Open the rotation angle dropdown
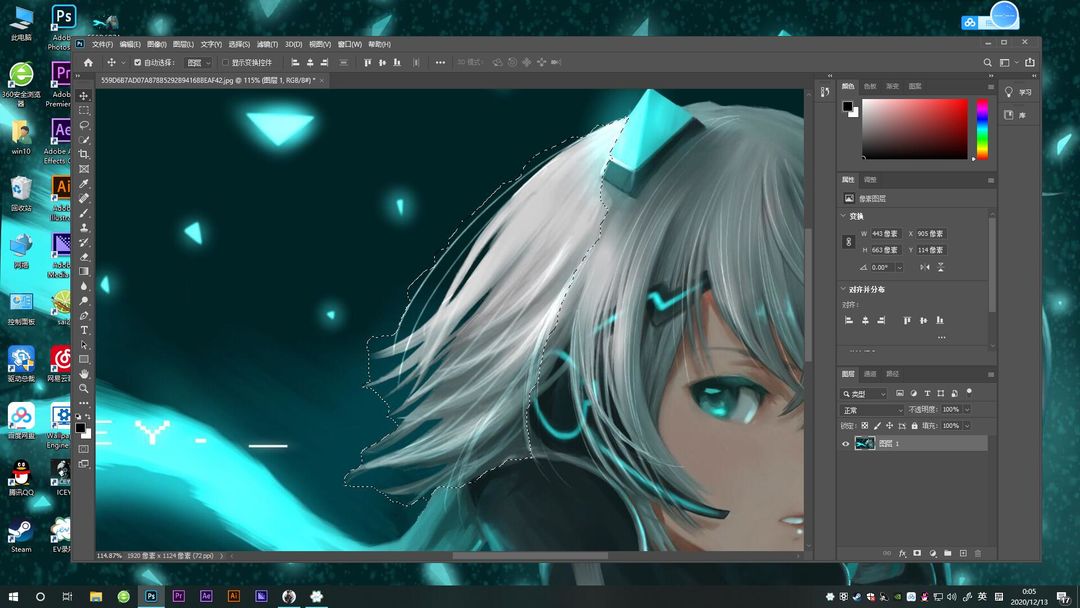Screen dimensions: 1080x608 pos(899,267)
